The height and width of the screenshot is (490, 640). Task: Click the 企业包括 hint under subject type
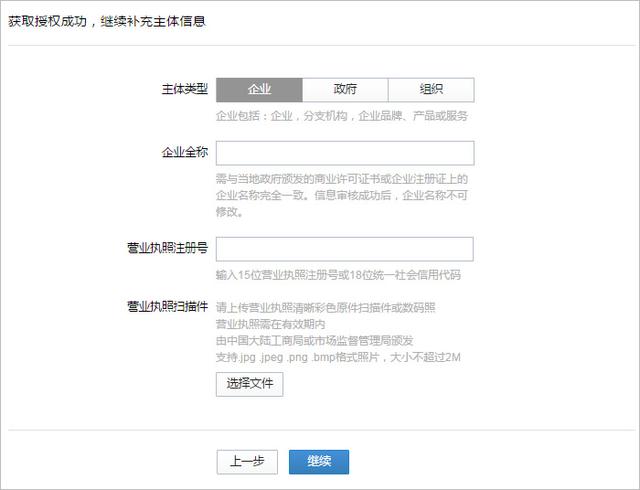tap(343, 115)
